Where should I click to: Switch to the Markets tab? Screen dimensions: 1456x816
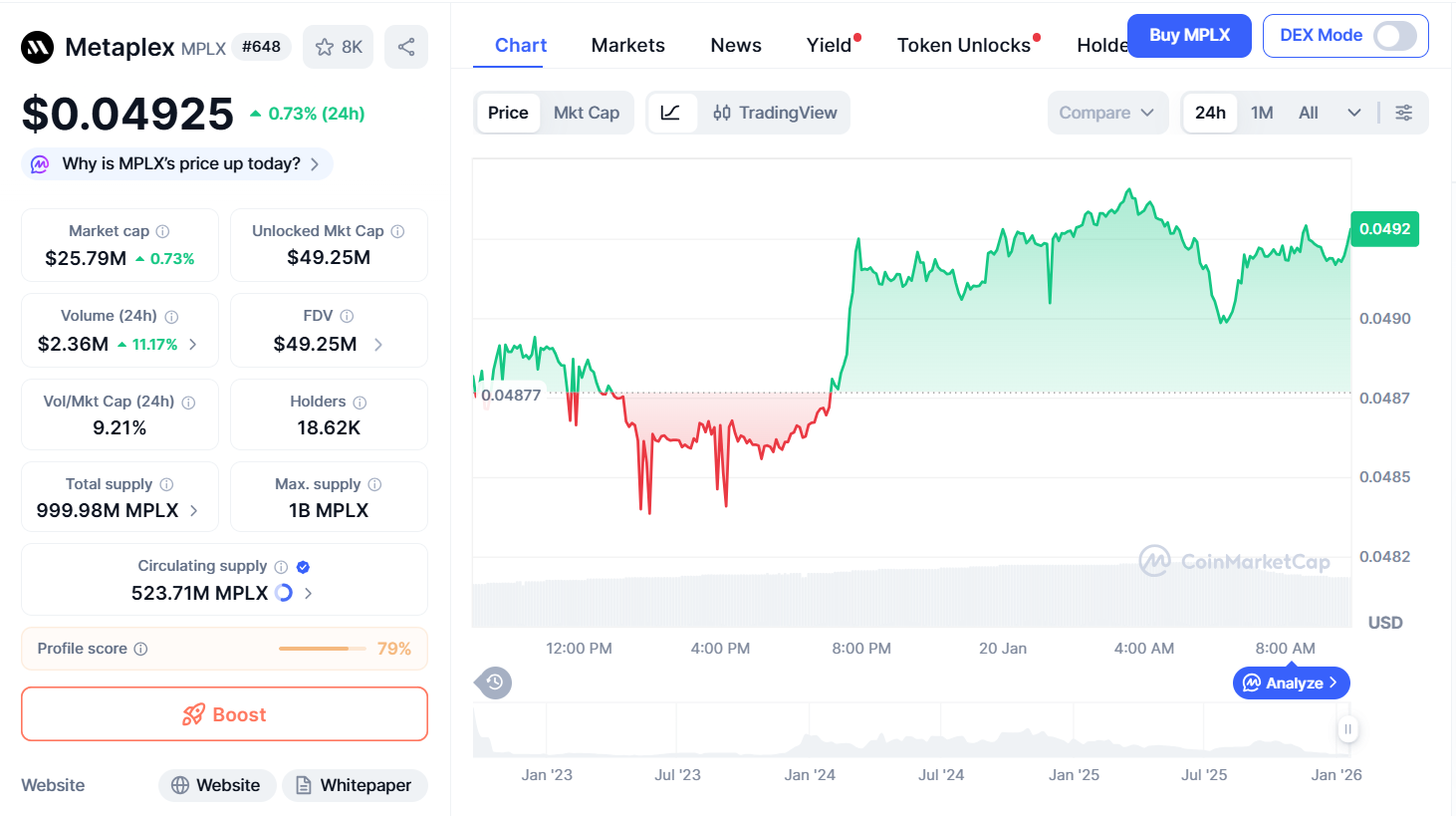pyautogui.click(x=627, y=45)
